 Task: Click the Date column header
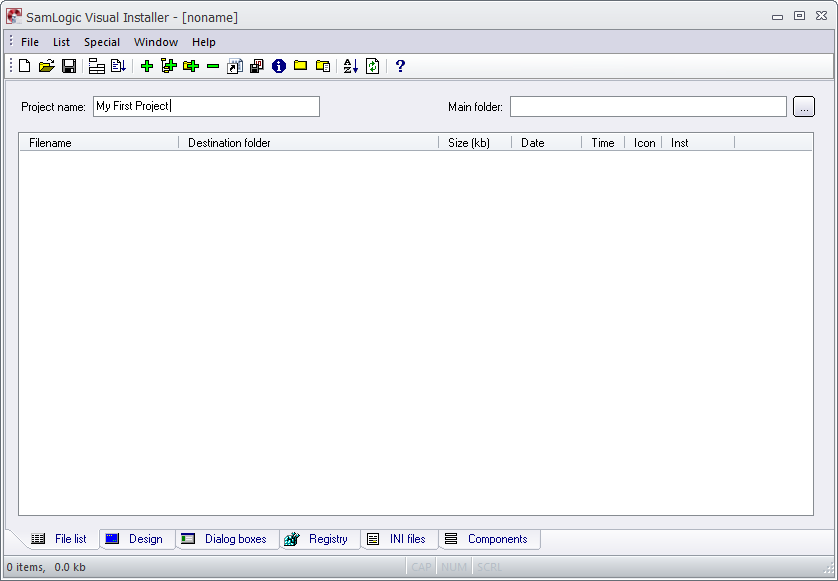click(547, 143)
